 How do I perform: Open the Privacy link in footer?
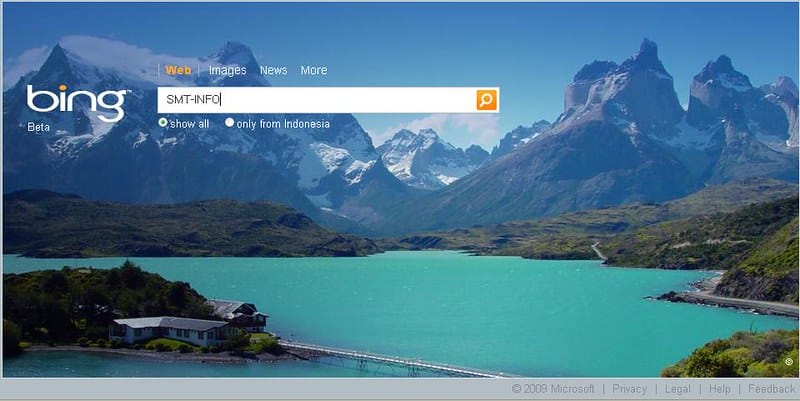(x=629, y=389)
